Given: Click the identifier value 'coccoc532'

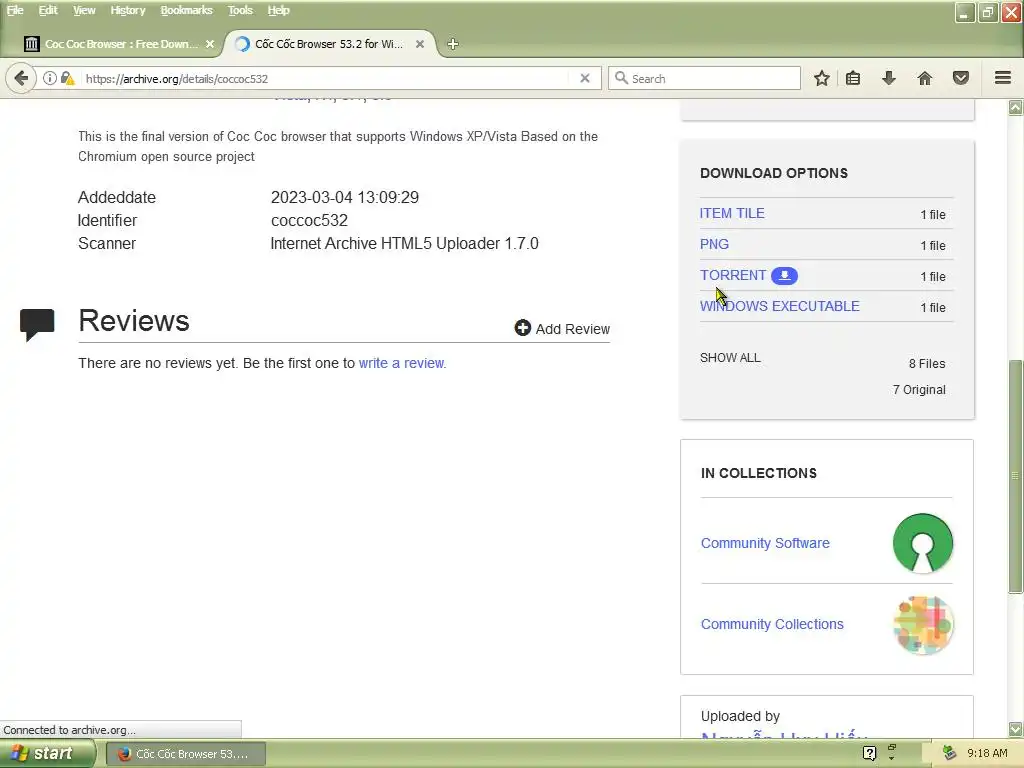Looking at the screenshot, I should coord(309,221).
